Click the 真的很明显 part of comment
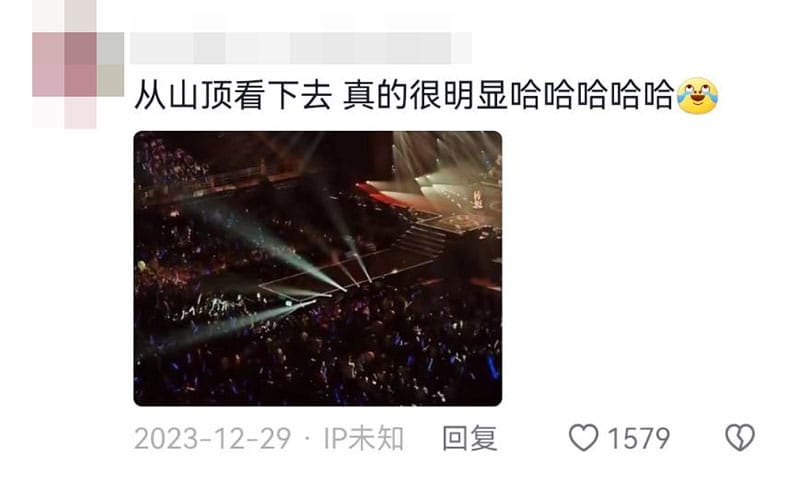800x479 pixels. [425, 95]
